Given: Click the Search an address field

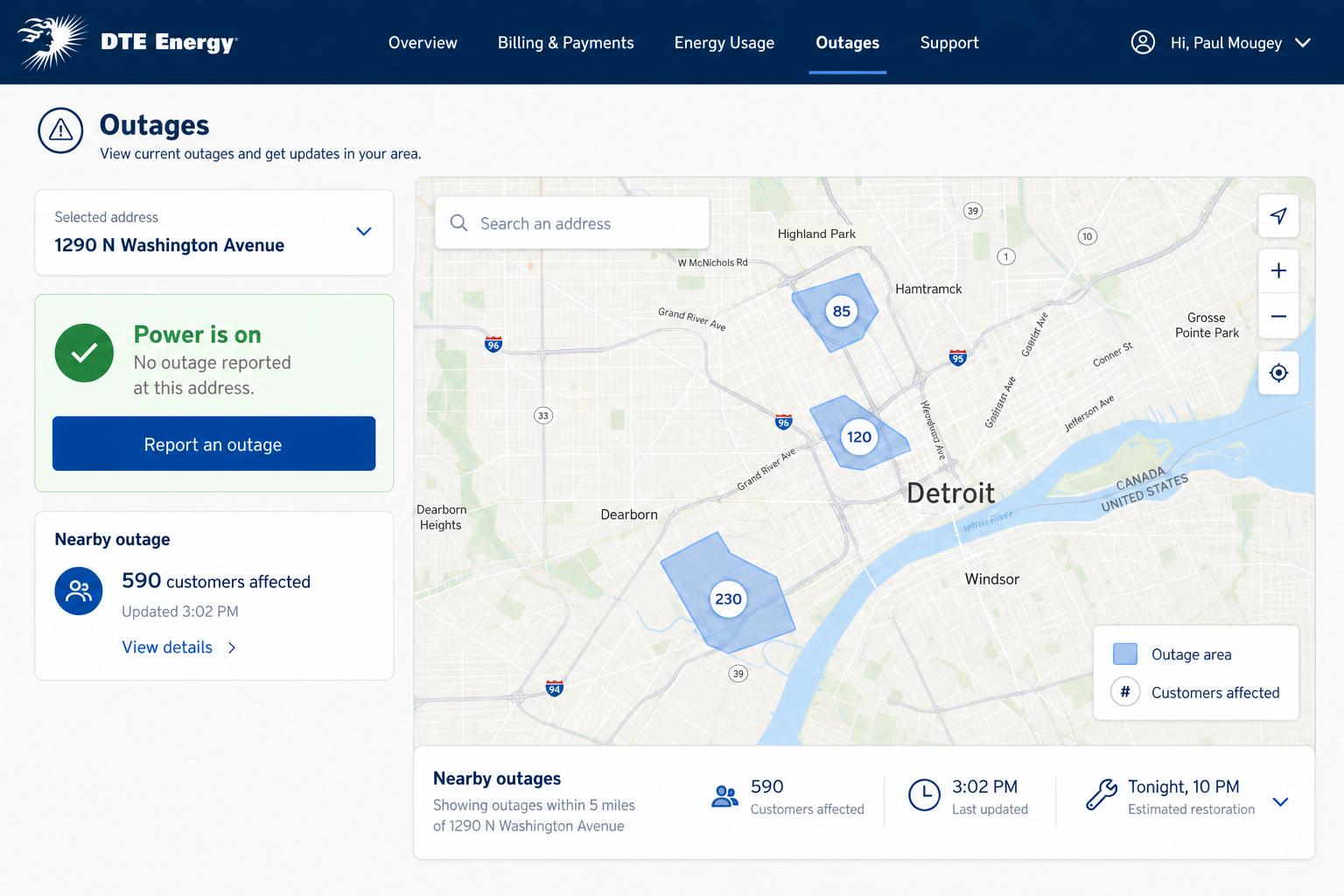Looking at the screenshot, I should [x=572, y=223].
